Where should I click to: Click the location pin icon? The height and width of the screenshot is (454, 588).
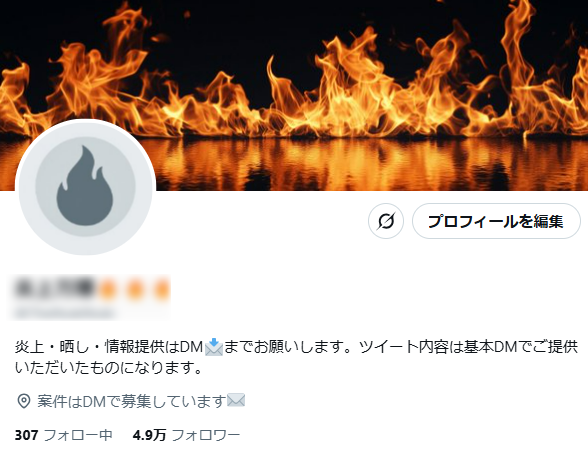click(24, 401)
